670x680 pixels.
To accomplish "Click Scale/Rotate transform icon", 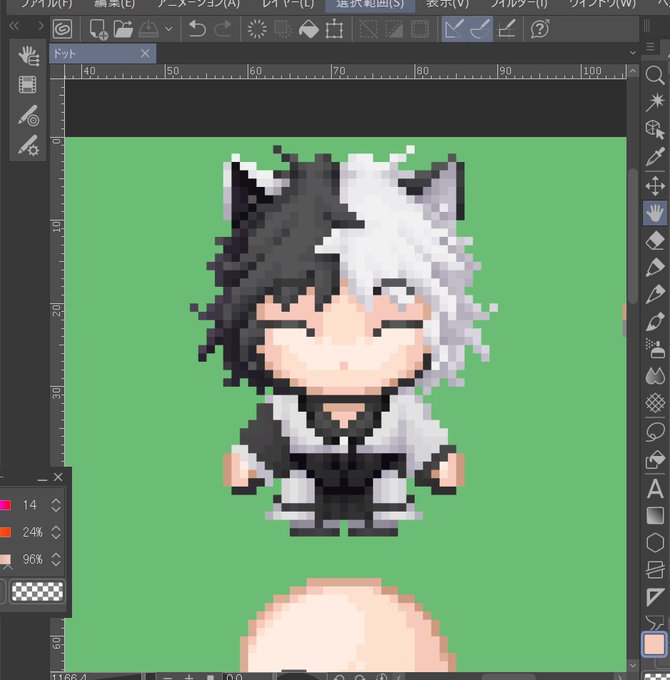I will pos(334,29).
